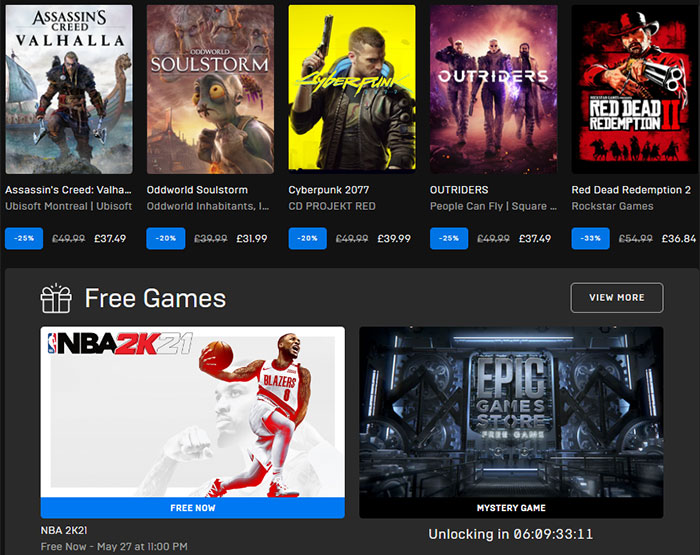The image size is (700, 555).
Task: Click the Ubisoft Montreal | Ubisoft publisher text
Action: [x=68, y=206]
